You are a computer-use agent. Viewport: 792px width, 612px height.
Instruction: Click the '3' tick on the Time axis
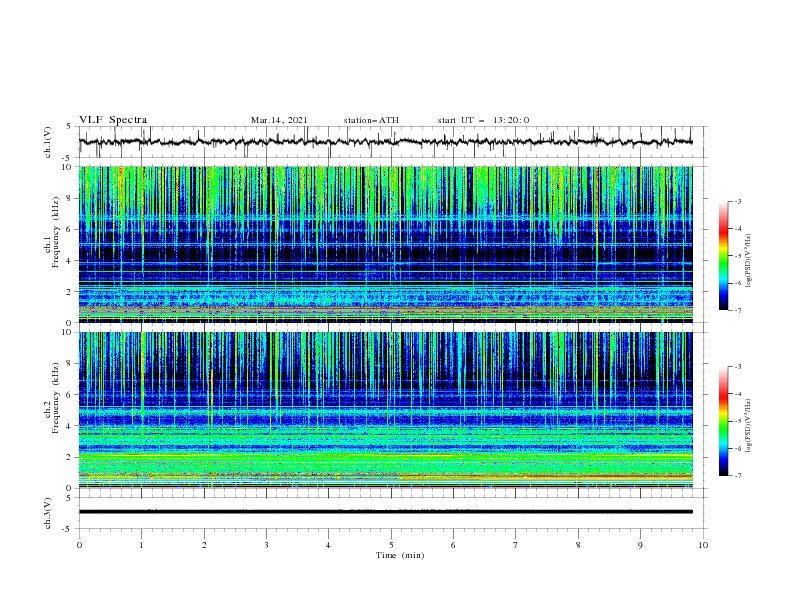pyautogui.click(x=266, y=545)
